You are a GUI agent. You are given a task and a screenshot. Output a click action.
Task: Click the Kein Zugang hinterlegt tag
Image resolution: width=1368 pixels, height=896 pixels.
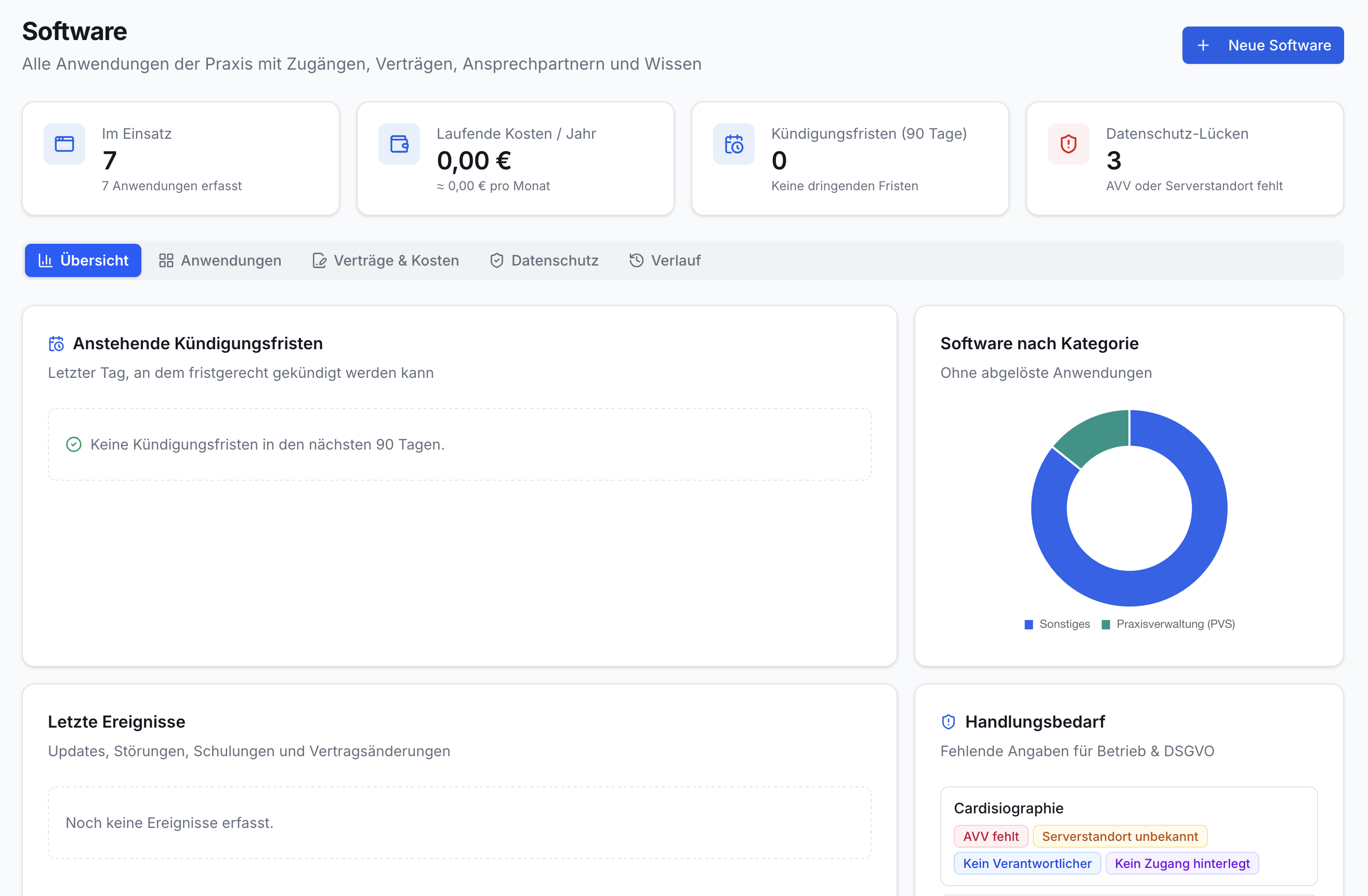1182,863
